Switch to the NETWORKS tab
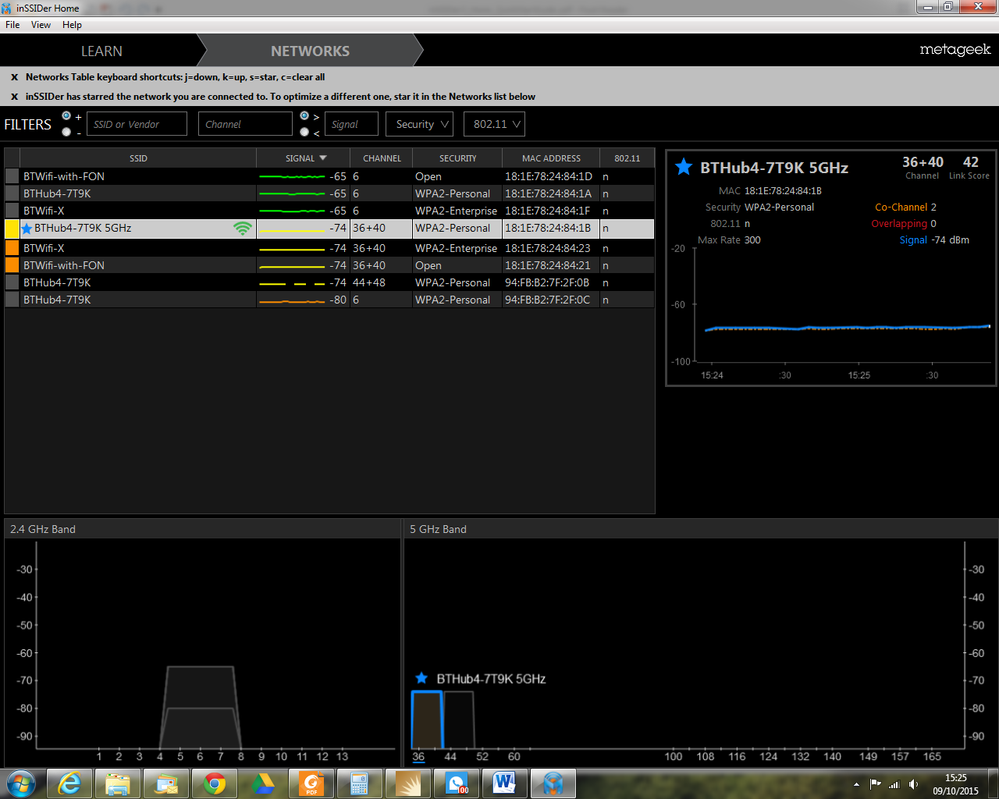Viewport: 999px width, 799px height. point(310,51)
